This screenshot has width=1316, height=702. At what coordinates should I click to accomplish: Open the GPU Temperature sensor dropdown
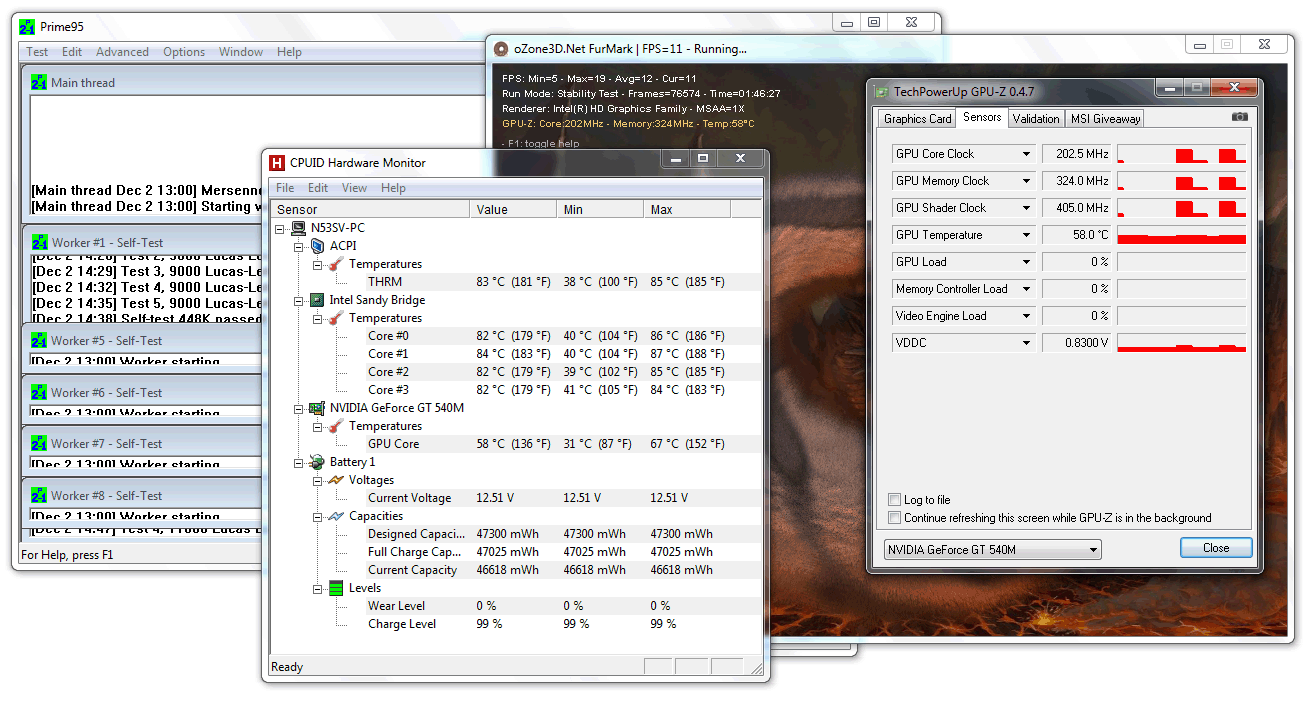[1026, 235]
